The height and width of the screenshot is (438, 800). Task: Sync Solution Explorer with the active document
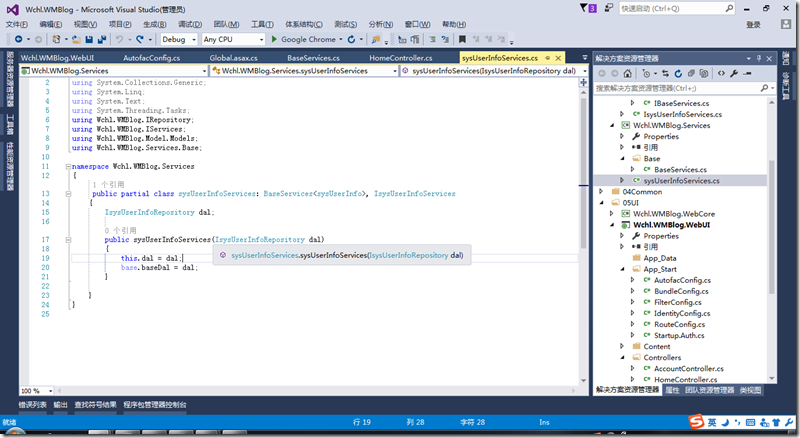(x=665, y=74)
